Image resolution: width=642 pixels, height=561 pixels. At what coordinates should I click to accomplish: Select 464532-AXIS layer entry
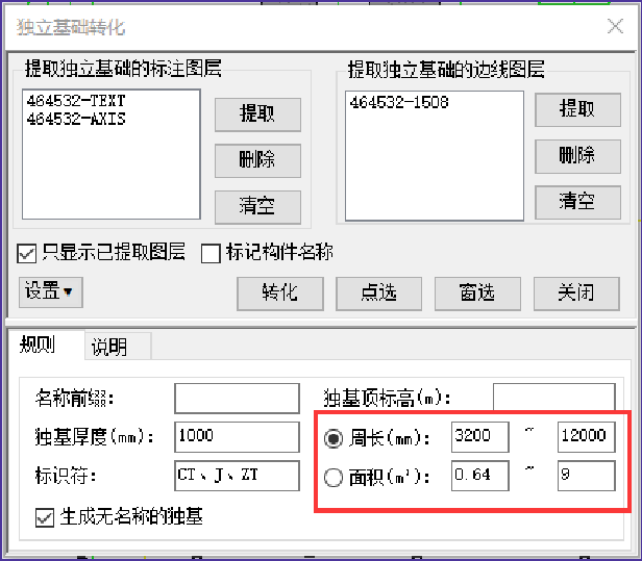point(75,118)
